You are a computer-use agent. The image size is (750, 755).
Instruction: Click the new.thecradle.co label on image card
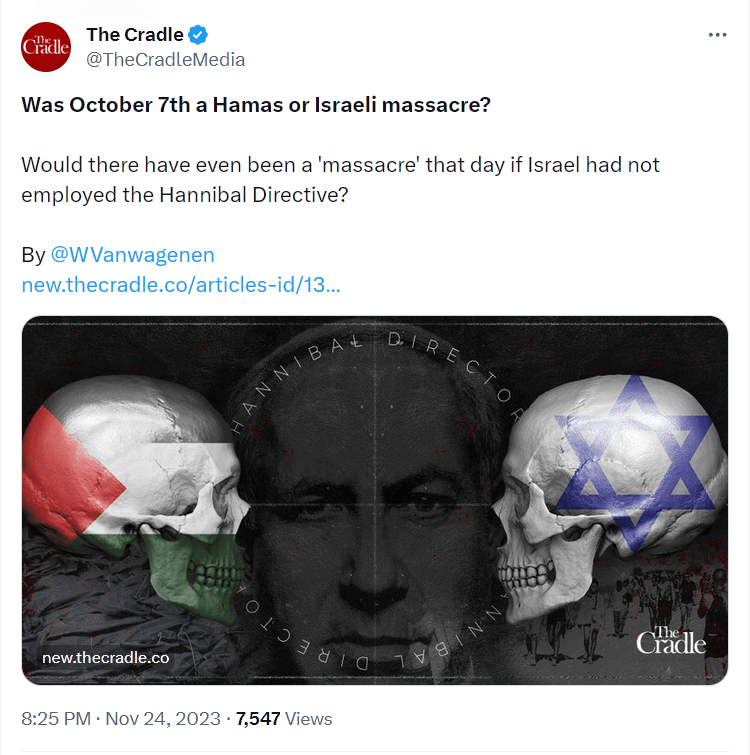pyautogui.click(x=105, y=658)
